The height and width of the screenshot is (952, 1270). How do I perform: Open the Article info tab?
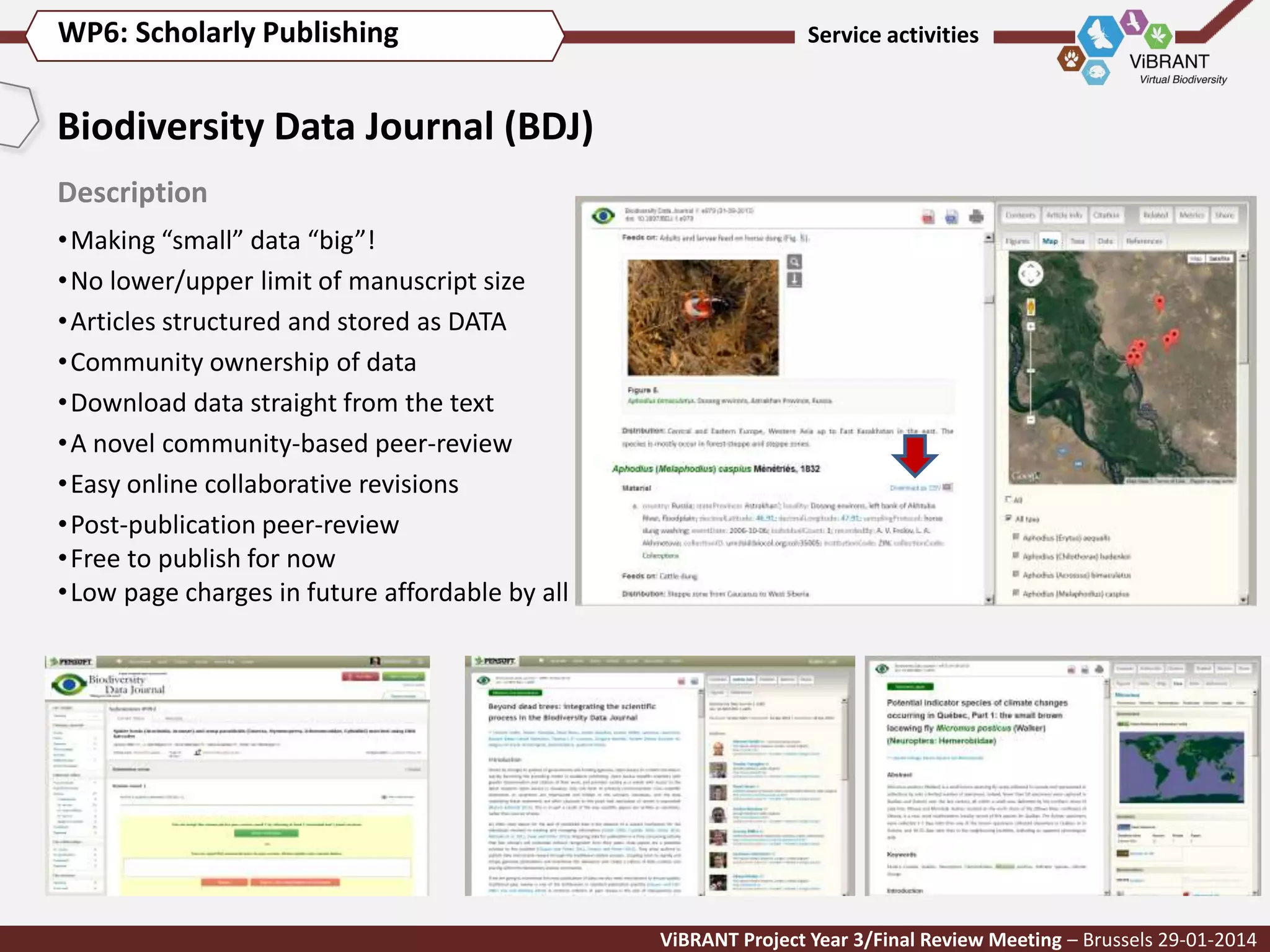pos(1064,215)
